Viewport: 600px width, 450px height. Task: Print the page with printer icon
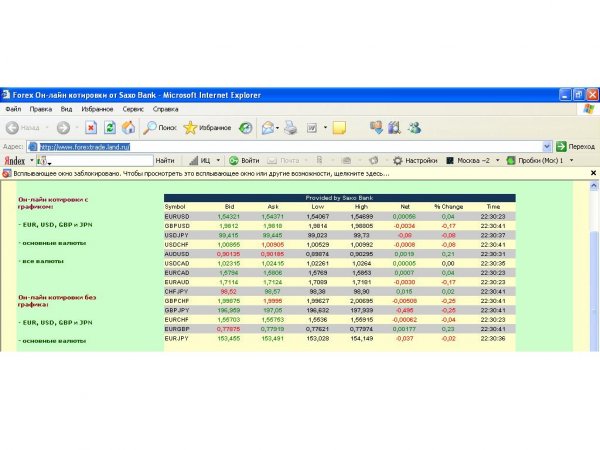(290, 128)
